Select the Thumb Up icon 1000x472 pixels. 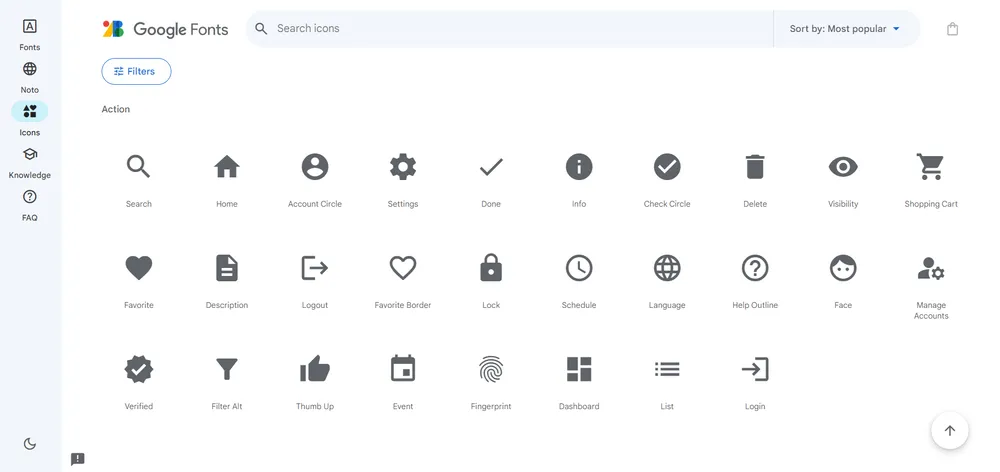click(315, 369)
